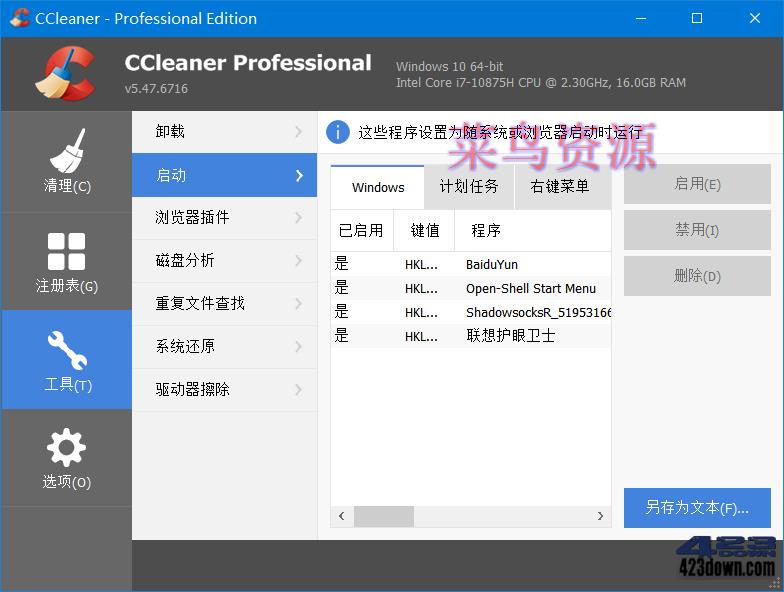The height and width of the screenshot is (592, 784).
Task: Open Duplicate Finder (重复文件查找) section
Action: [224, 304]
